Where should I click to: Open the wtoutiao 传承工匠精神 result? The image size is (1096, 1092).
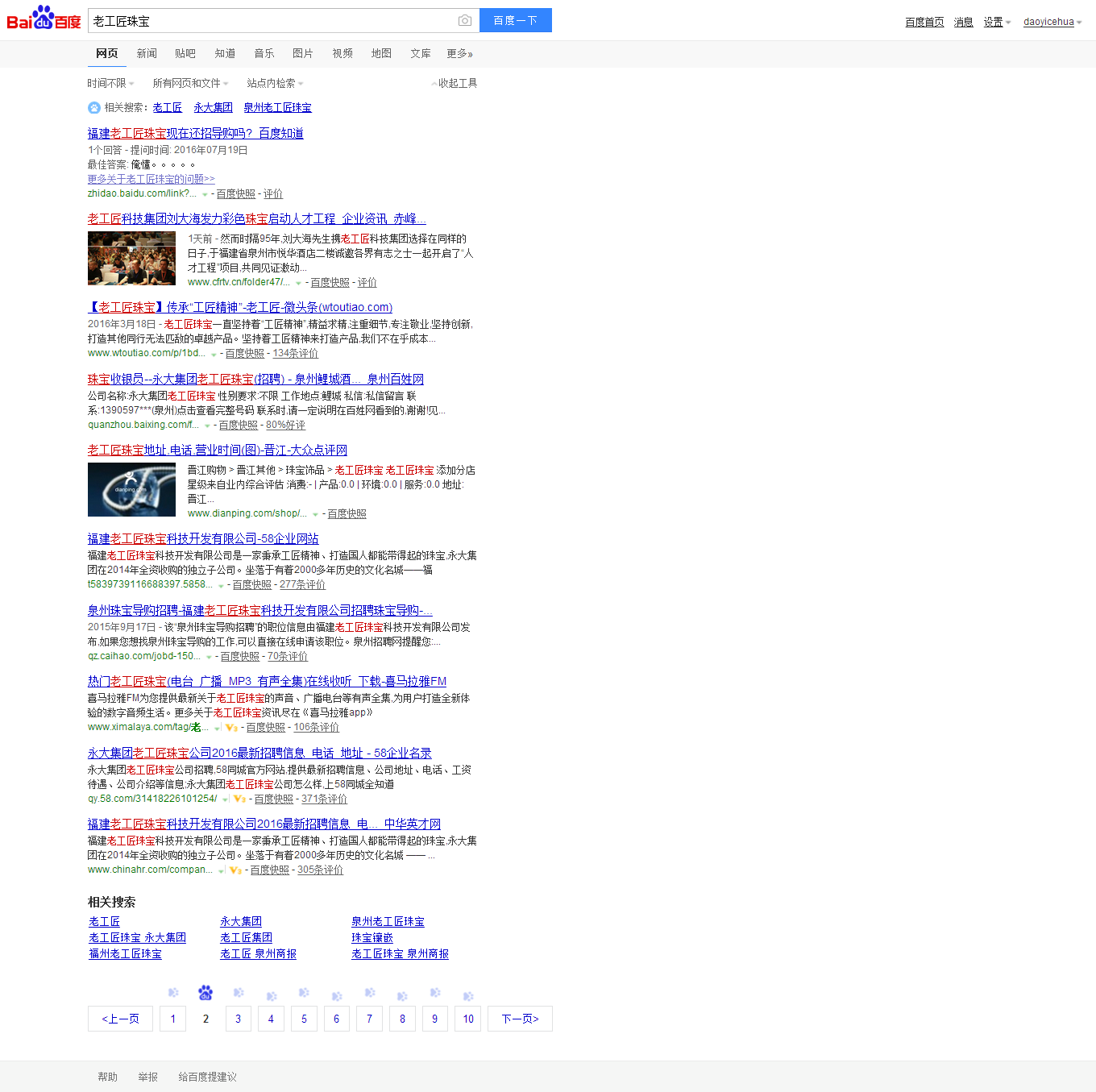click(x=240, y=308)
